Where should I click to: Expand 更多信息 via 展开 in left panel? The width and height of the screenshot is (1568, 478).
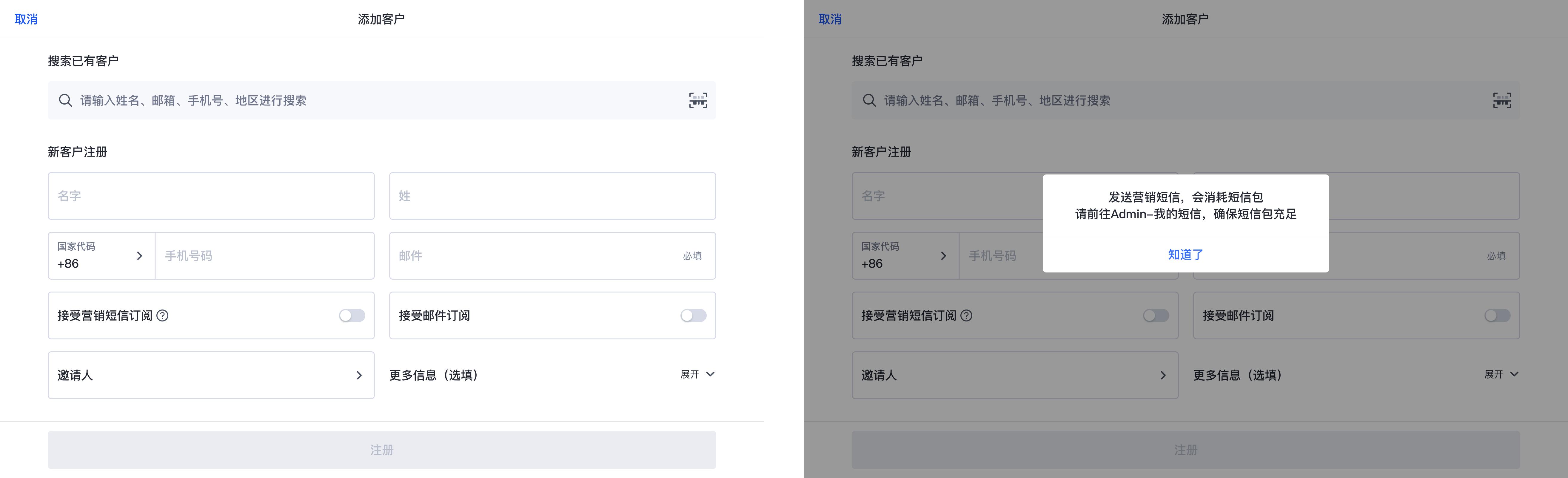click(x=697, y=375)
